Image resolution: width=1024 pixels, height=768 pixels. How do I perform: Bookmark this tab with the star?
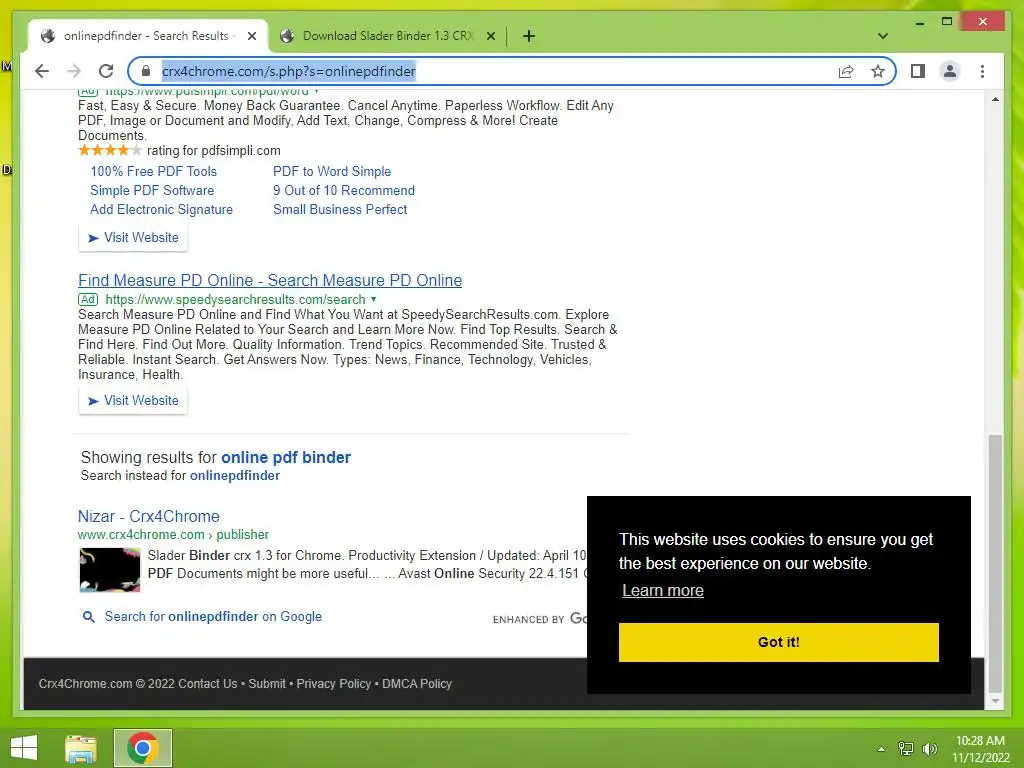[878, 71]
